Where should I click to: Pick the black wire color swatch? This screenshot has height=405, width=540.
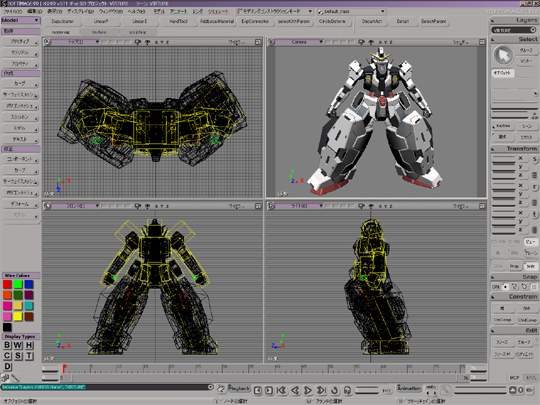[7, 327]
